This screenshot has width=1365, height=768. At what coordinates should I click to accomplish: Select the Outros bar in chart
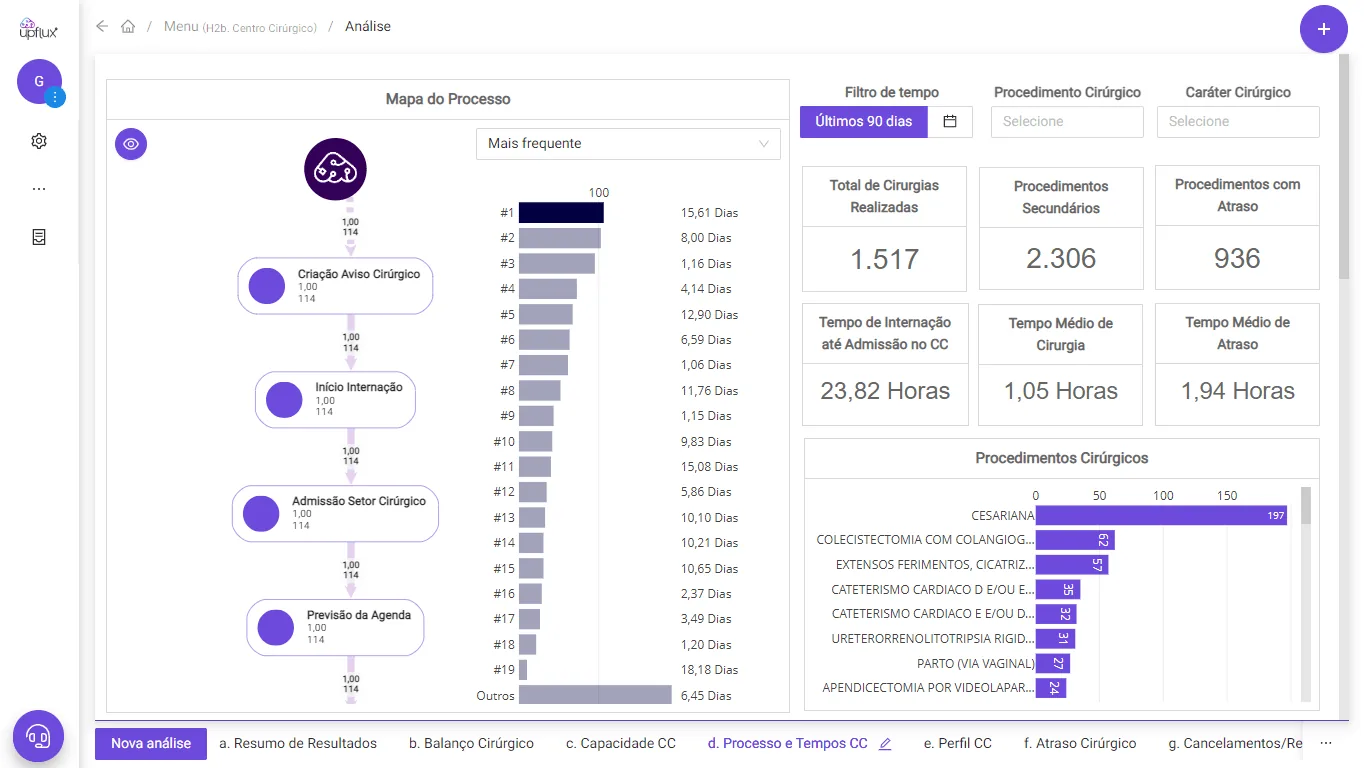pos(595,696)
